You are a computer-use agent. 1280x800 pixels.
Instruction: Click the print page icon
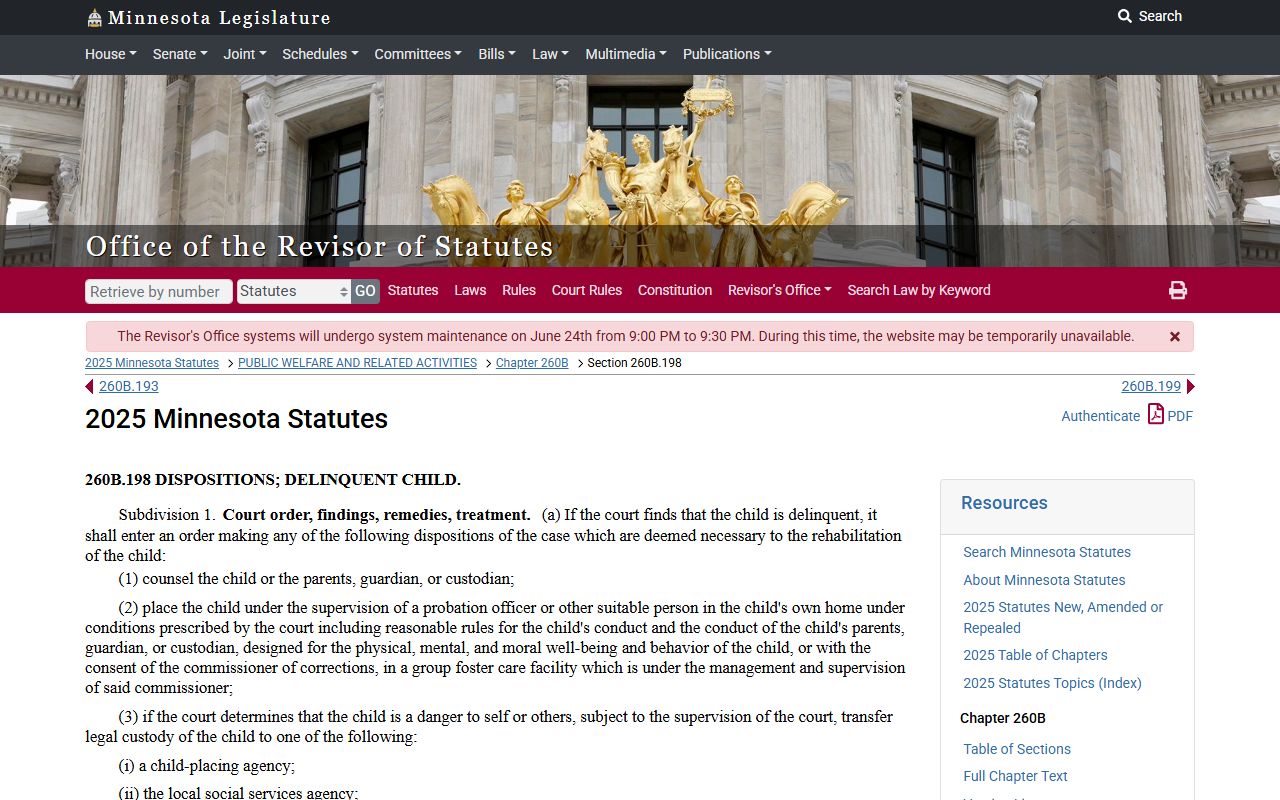(x=1178, y=290)
